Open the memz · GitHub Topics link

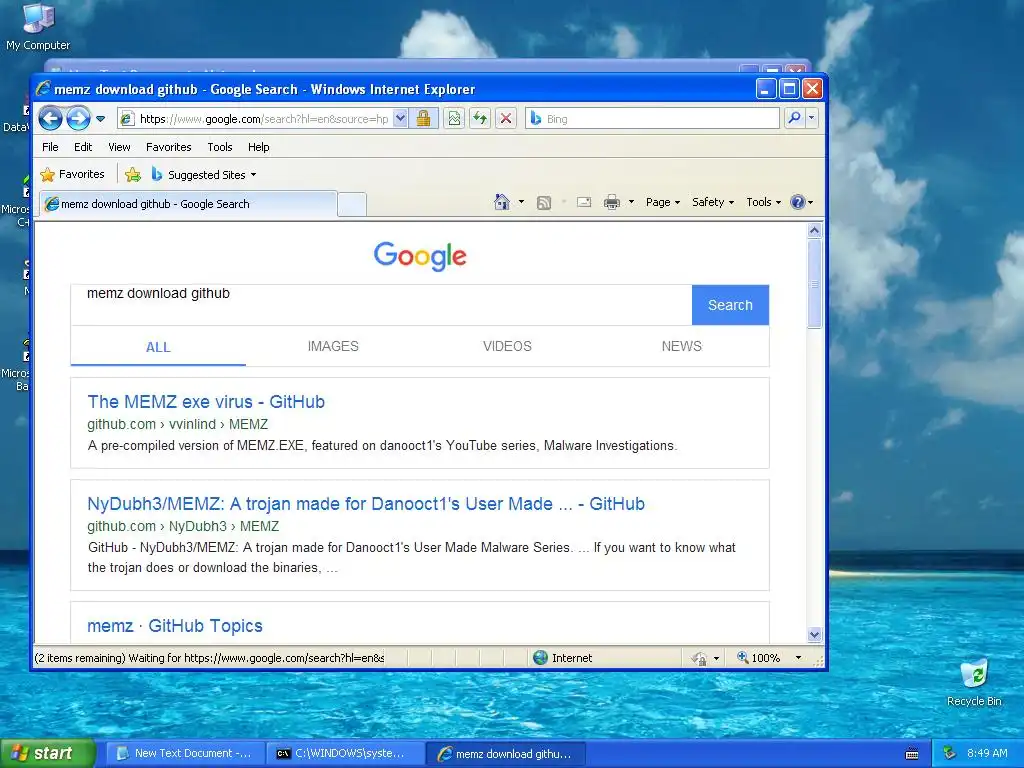[175, 626]
